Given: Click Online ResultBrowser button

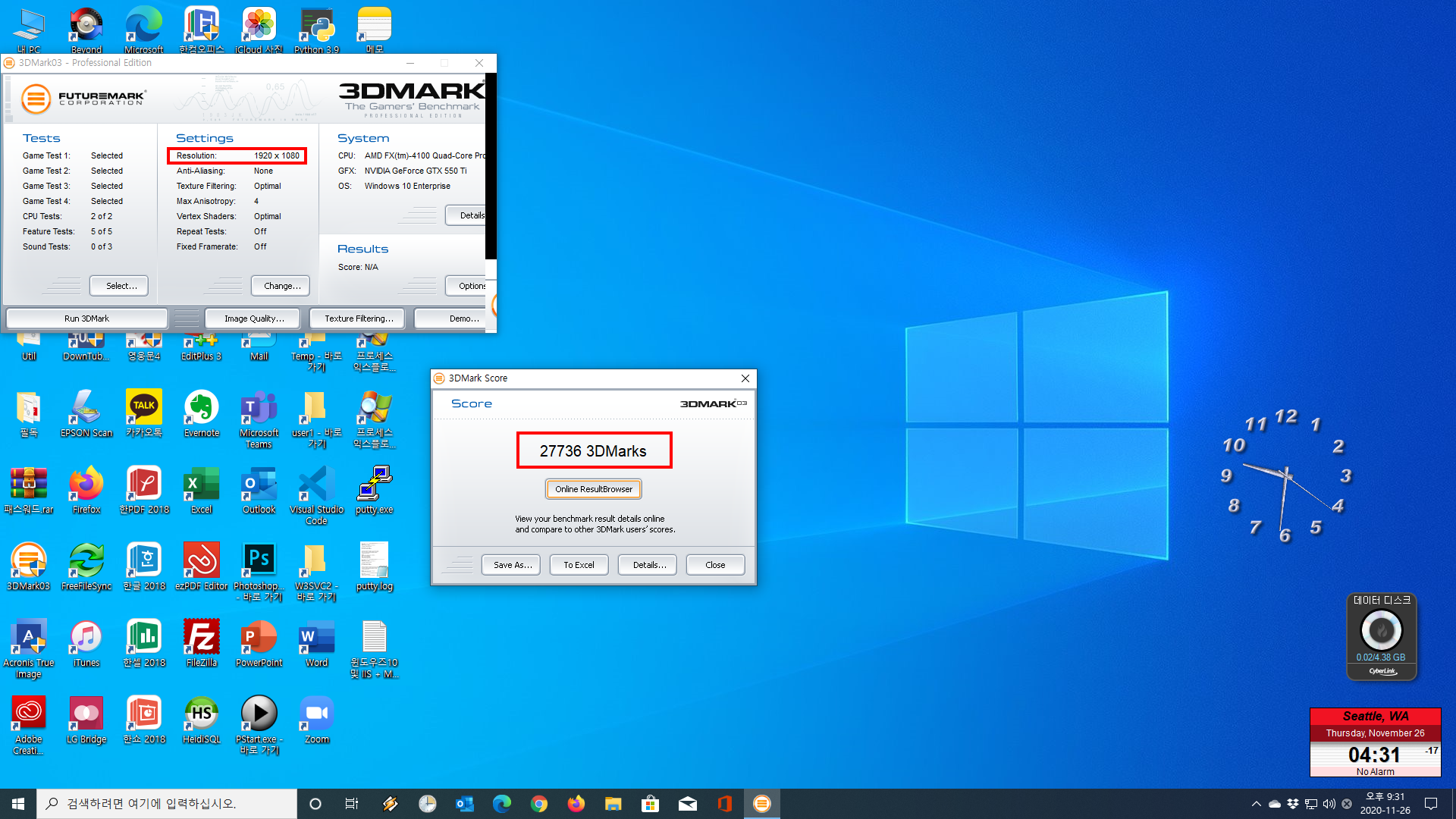Looking at the screenshot, I should pyautogui.click(x=594, y=489).
